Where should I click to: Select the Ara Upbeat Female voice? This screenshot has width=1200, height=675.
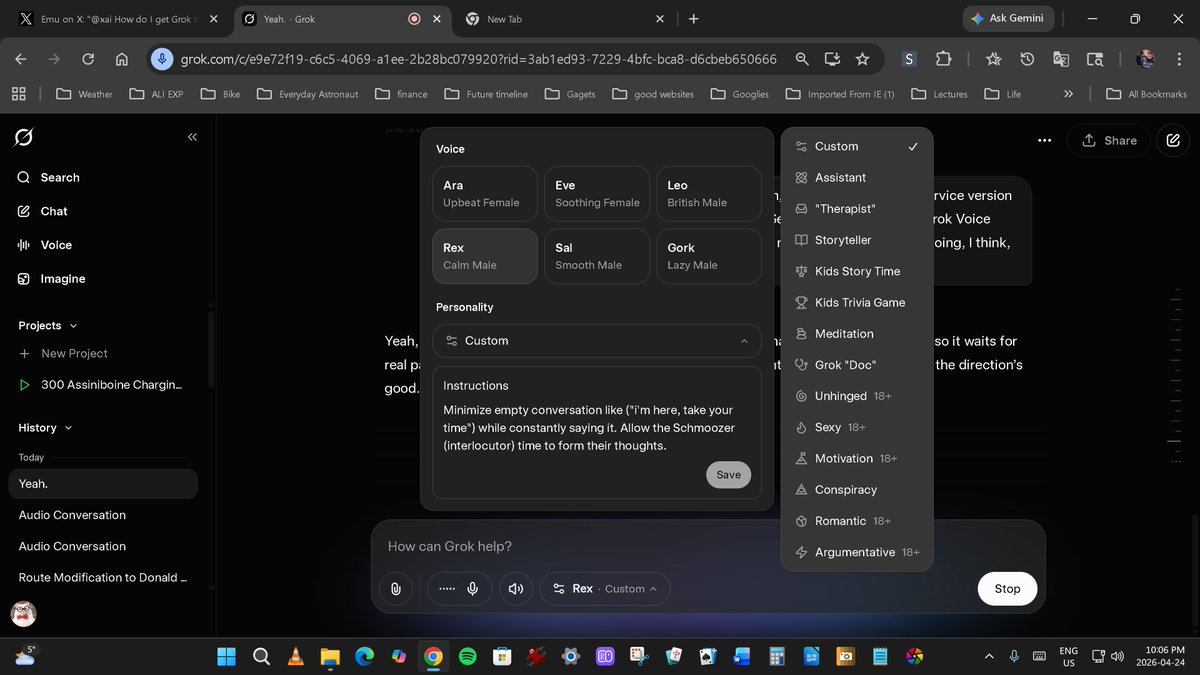(485, 193)
